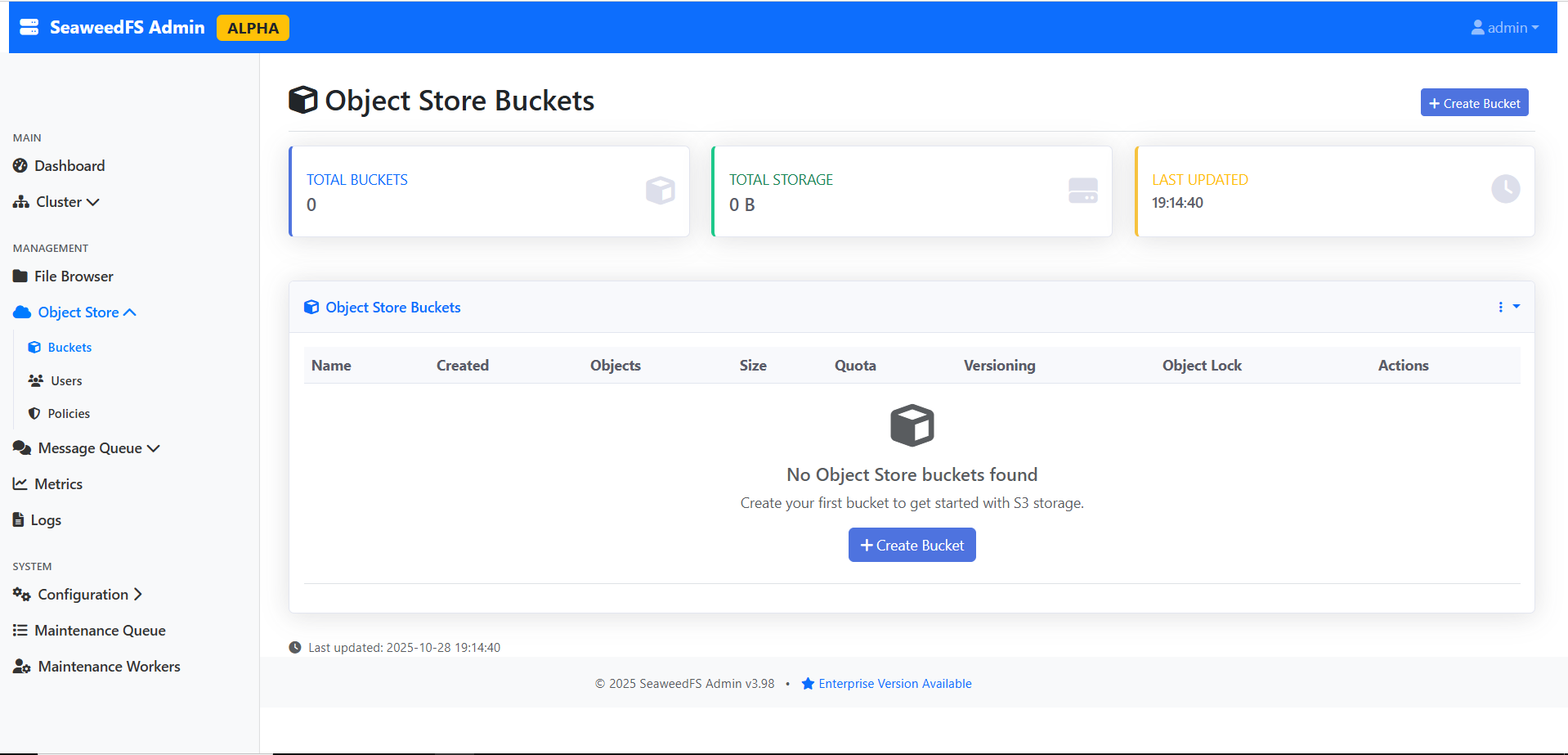
Task: Click the Logs document icon
Action: [19, 520]
